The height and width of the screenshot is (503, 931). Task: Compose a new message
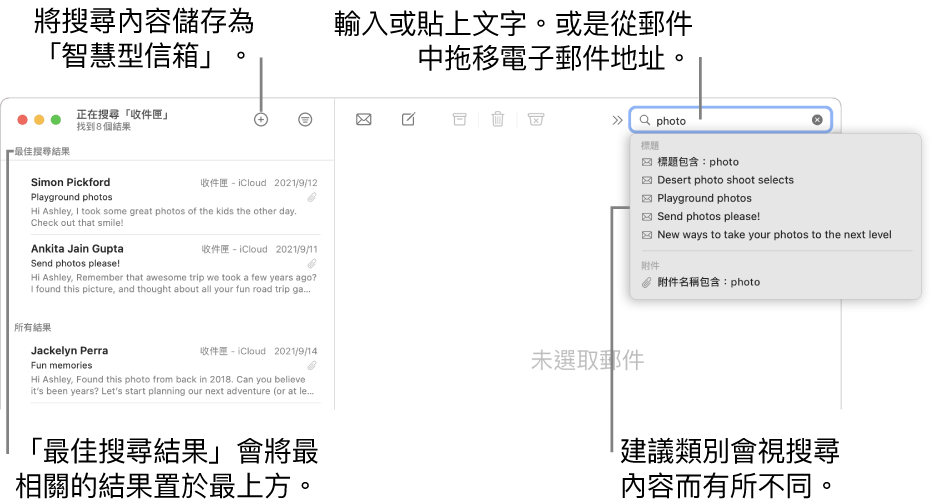pos(408,119)
